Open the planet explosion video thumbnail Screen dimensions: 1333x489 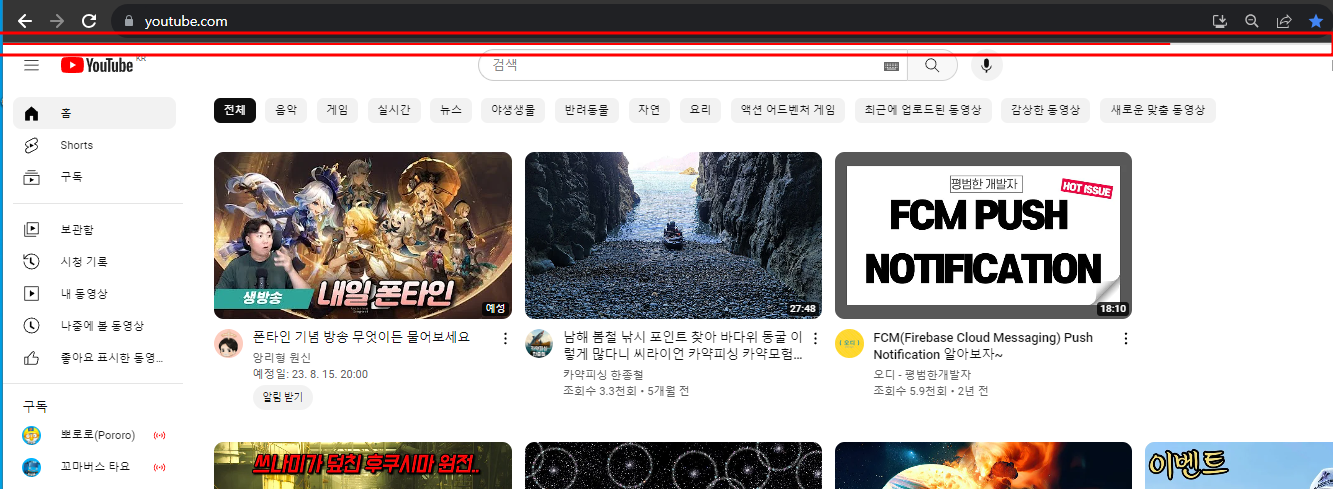[x=984, y=466]
